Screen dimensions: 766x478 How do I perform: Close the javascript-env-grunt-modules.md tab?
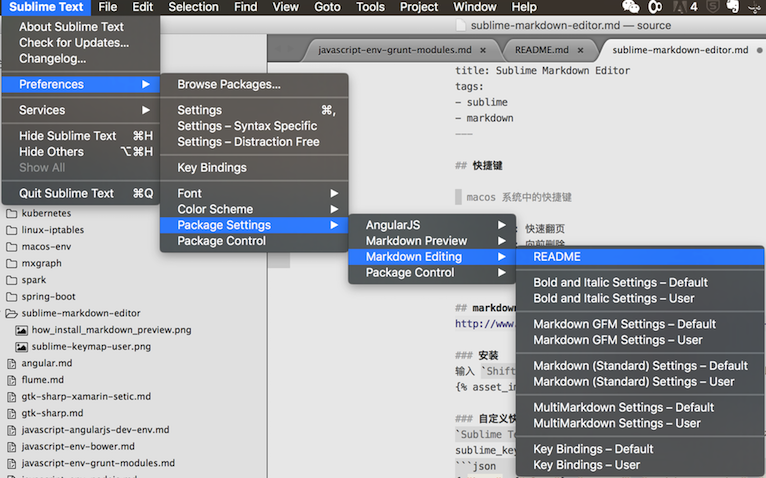[483, 49]
